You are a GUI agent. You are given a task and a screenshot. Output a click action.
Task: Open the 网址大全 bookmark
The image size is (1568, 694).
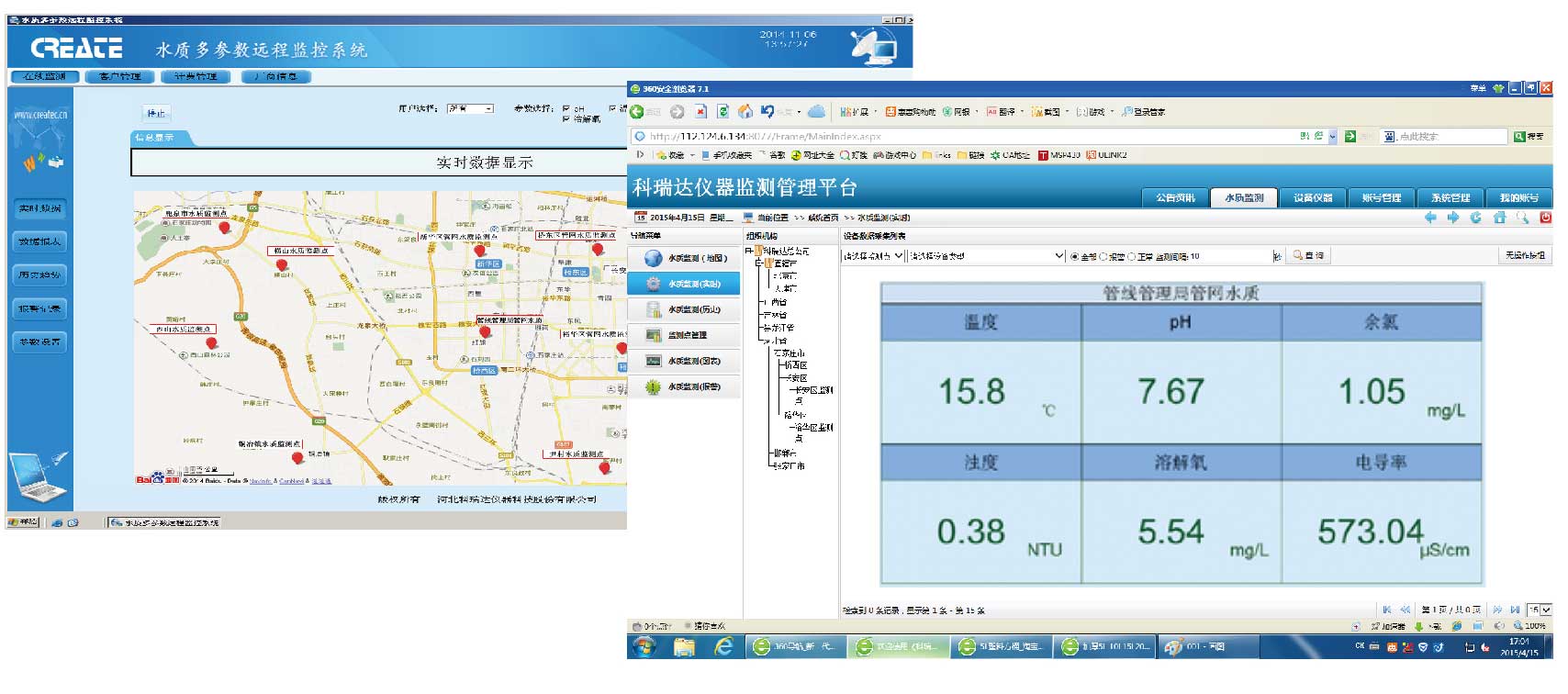pos(812,155)
